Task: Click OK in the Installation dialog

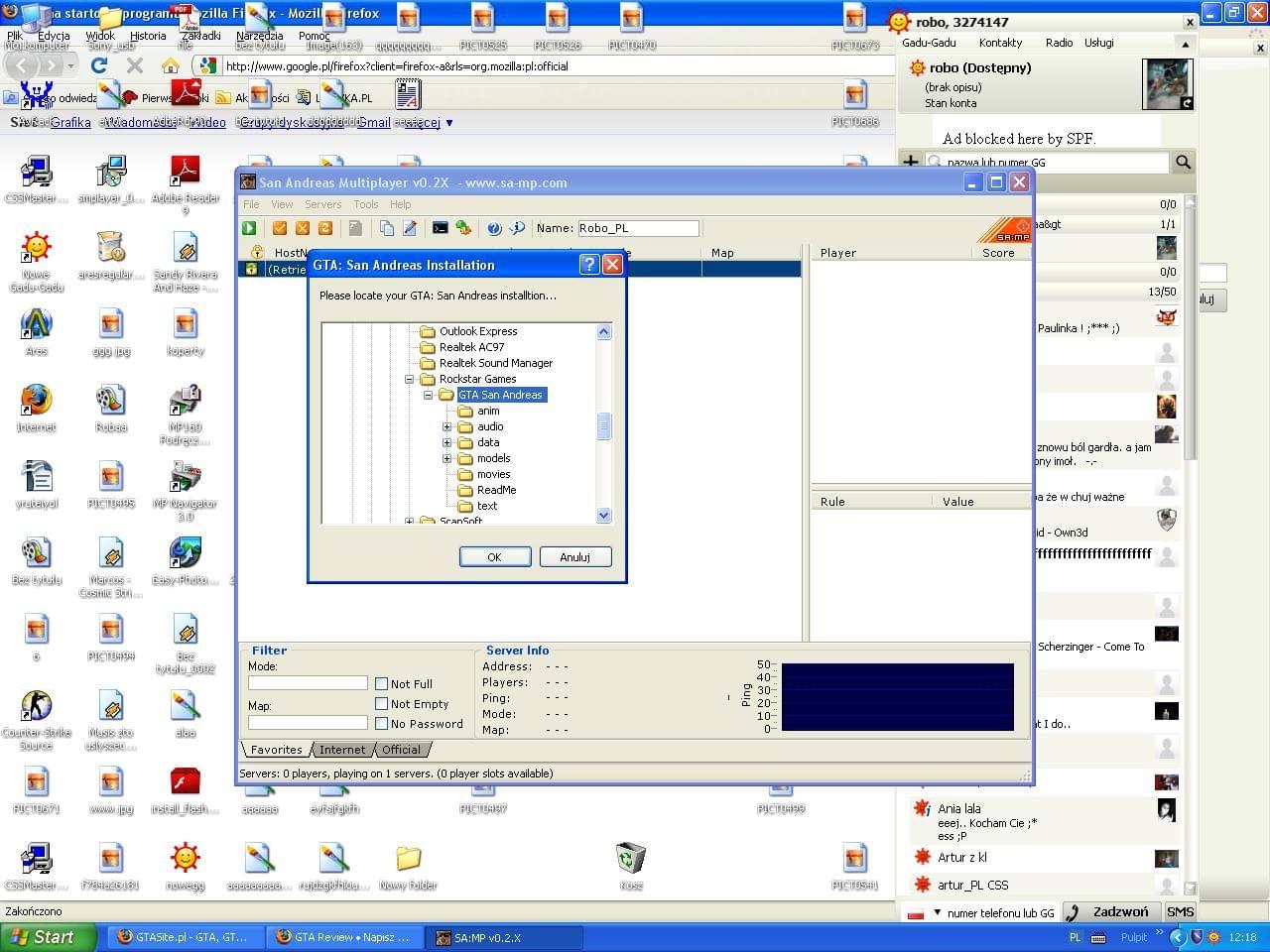Action: [494, 557]
